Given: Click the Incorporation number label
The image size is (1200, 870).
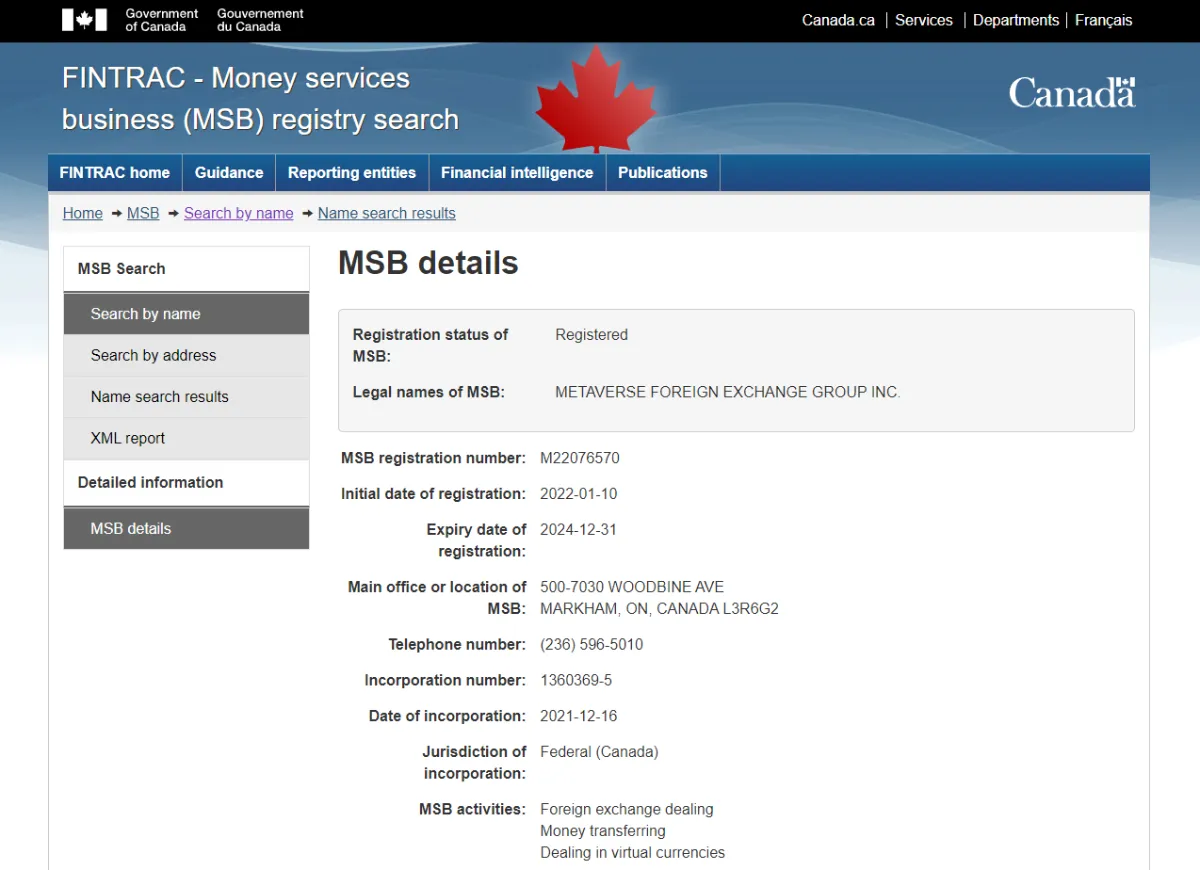Looking at the screenshot, I should (445, 681).
